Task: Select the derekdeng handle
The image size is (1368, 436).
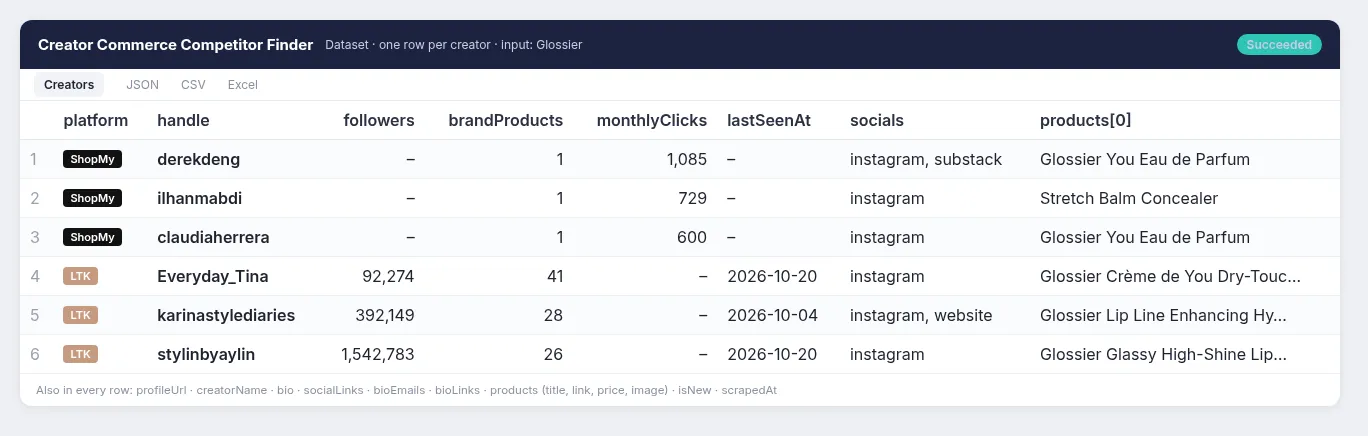Action: 198,159
